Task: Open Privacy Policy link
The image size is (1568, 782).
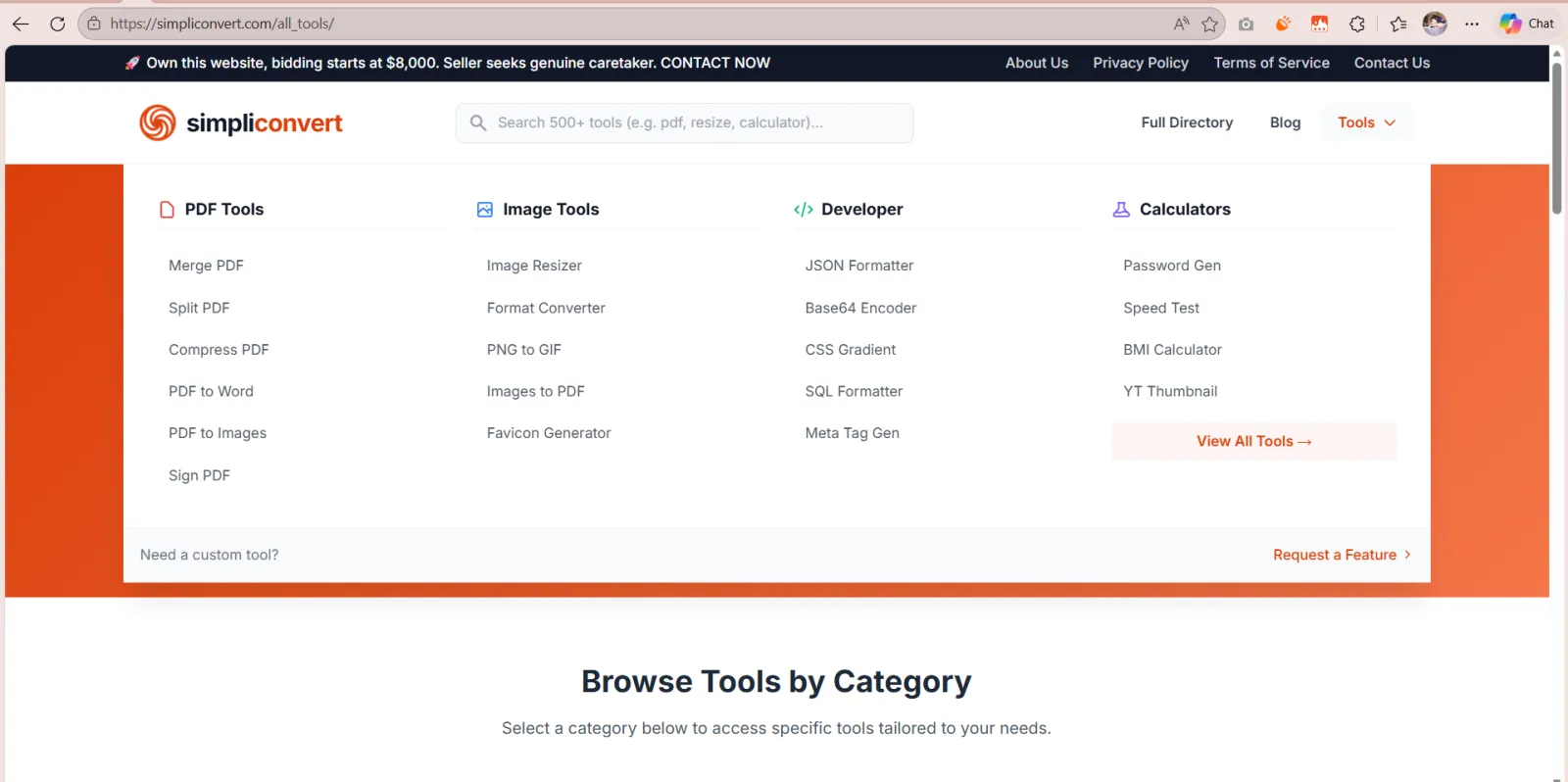Action: 1141,63
